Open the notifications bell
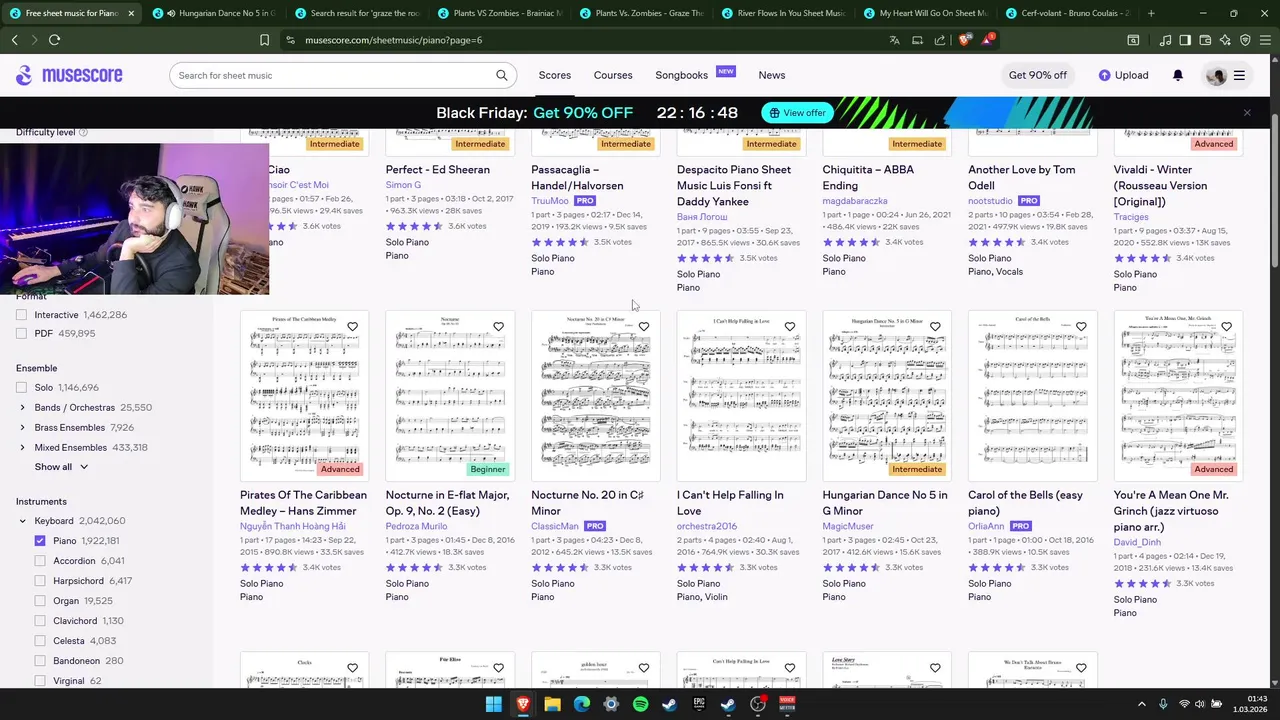This screenshot has width=1280, height=720. [x=1178, y=75]
